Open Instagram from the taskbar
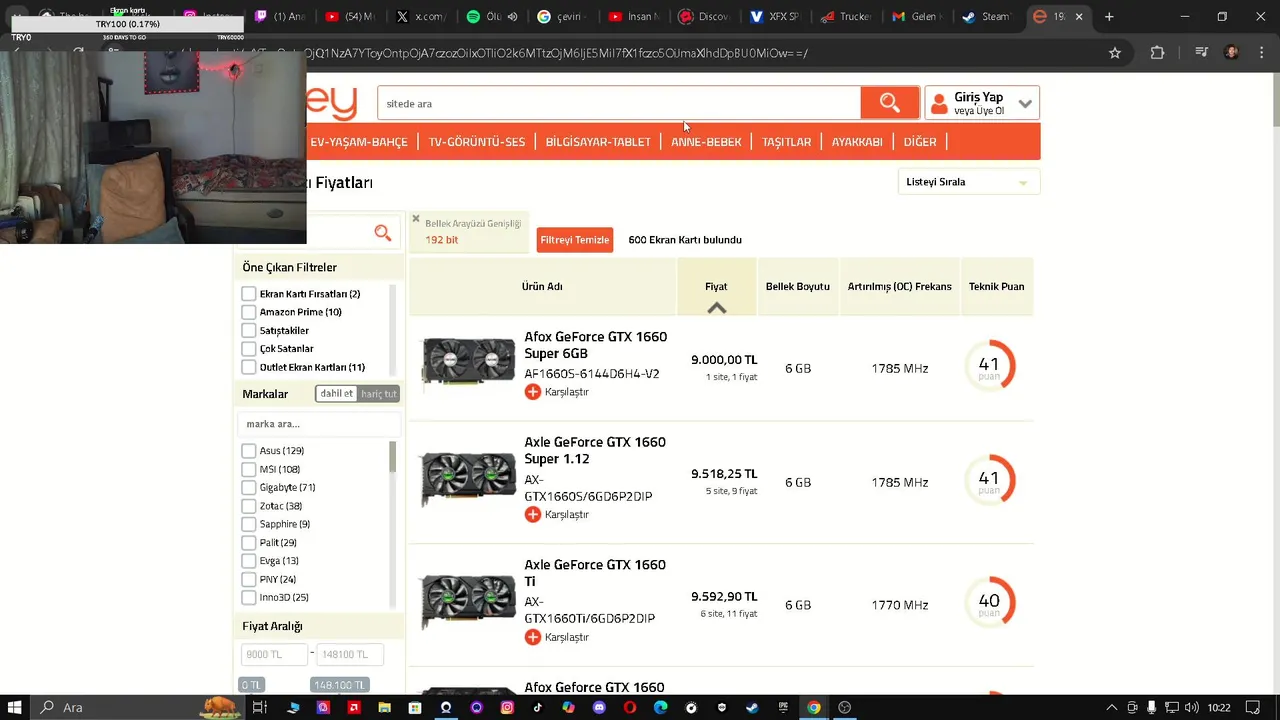 pos(507,707)
